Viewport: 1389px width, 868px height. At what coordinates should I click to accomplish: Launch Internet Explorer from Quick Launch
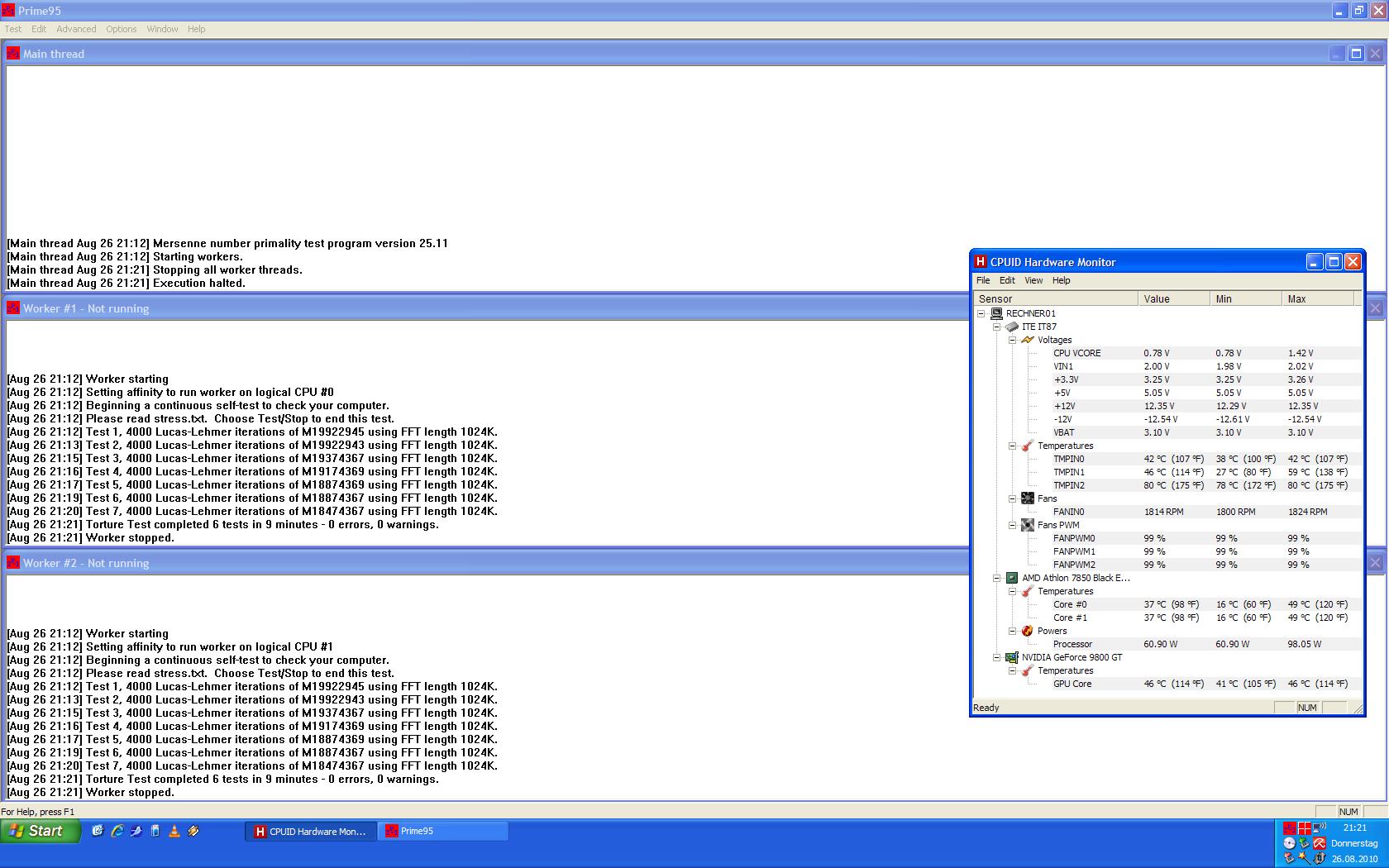[117, 831]
